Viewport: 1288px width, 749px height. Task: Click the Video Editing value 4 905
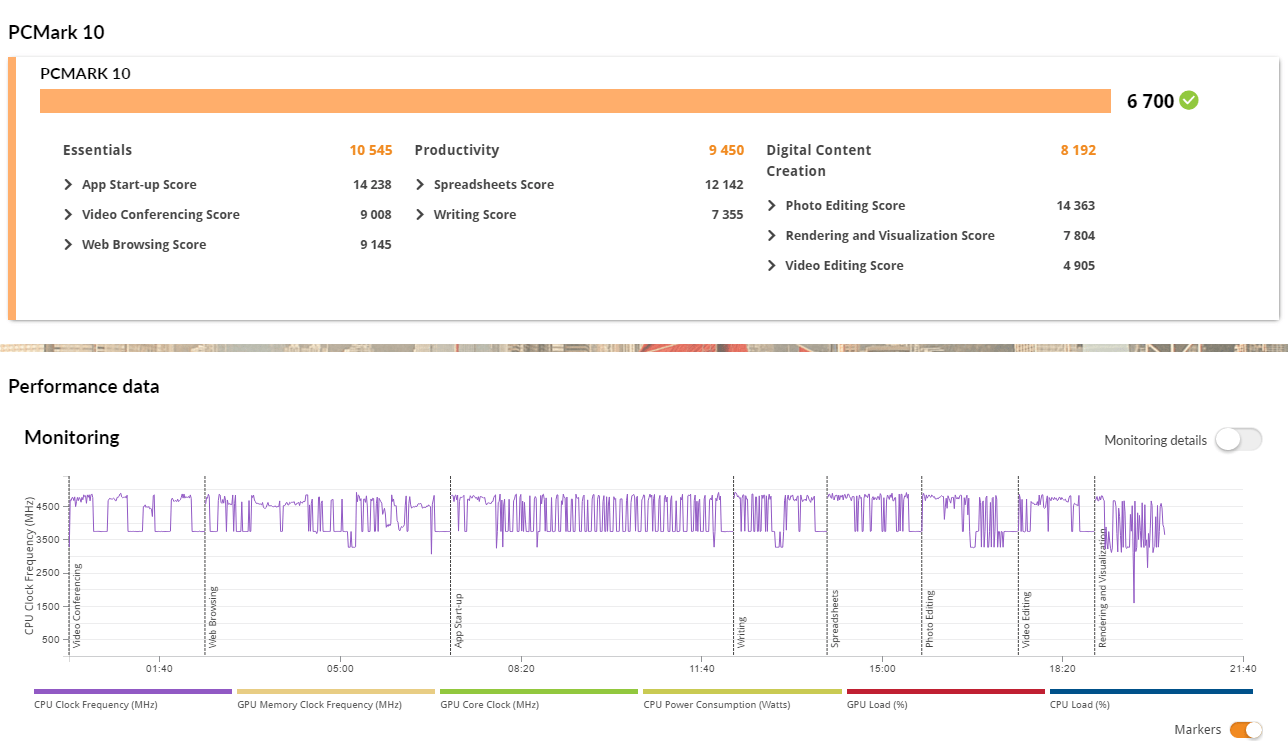click(x=1079, y=266)
